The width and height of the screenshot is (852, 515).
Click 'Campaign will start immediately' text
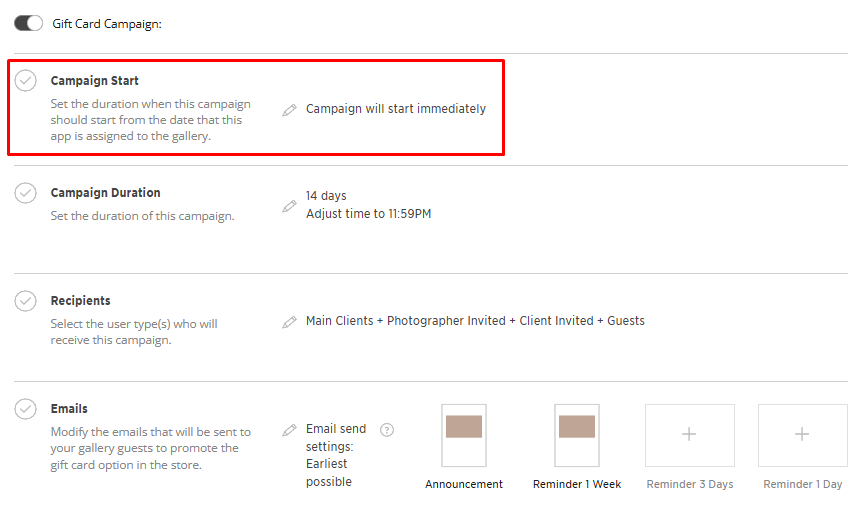coord(396,109)
